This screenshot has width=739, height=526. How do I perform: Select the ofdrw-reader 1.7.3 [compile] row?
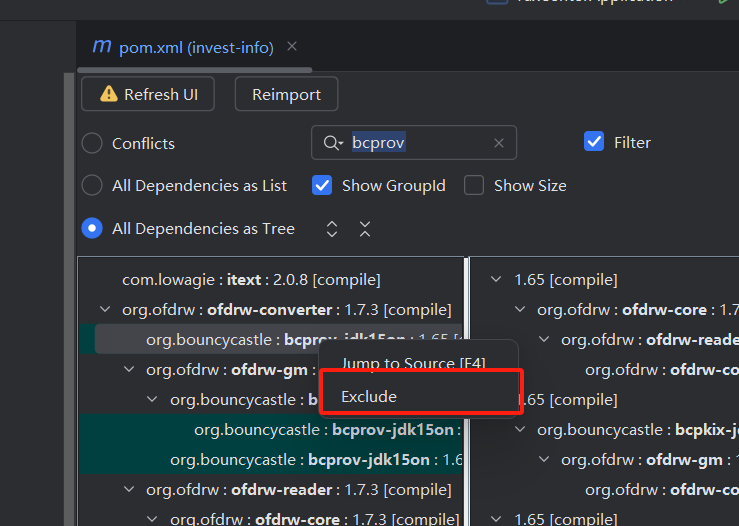(299, 490)
